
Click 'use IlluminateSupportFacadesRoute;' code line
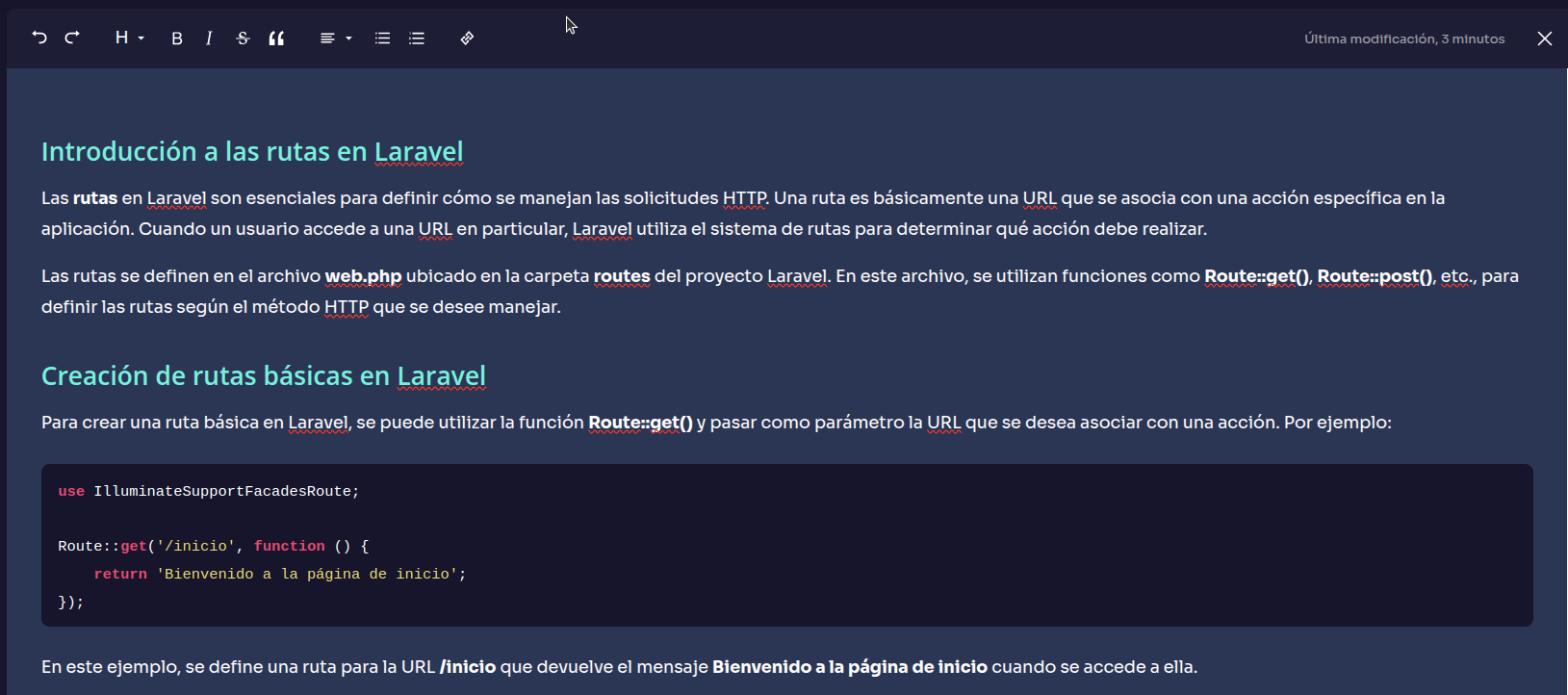209,491
